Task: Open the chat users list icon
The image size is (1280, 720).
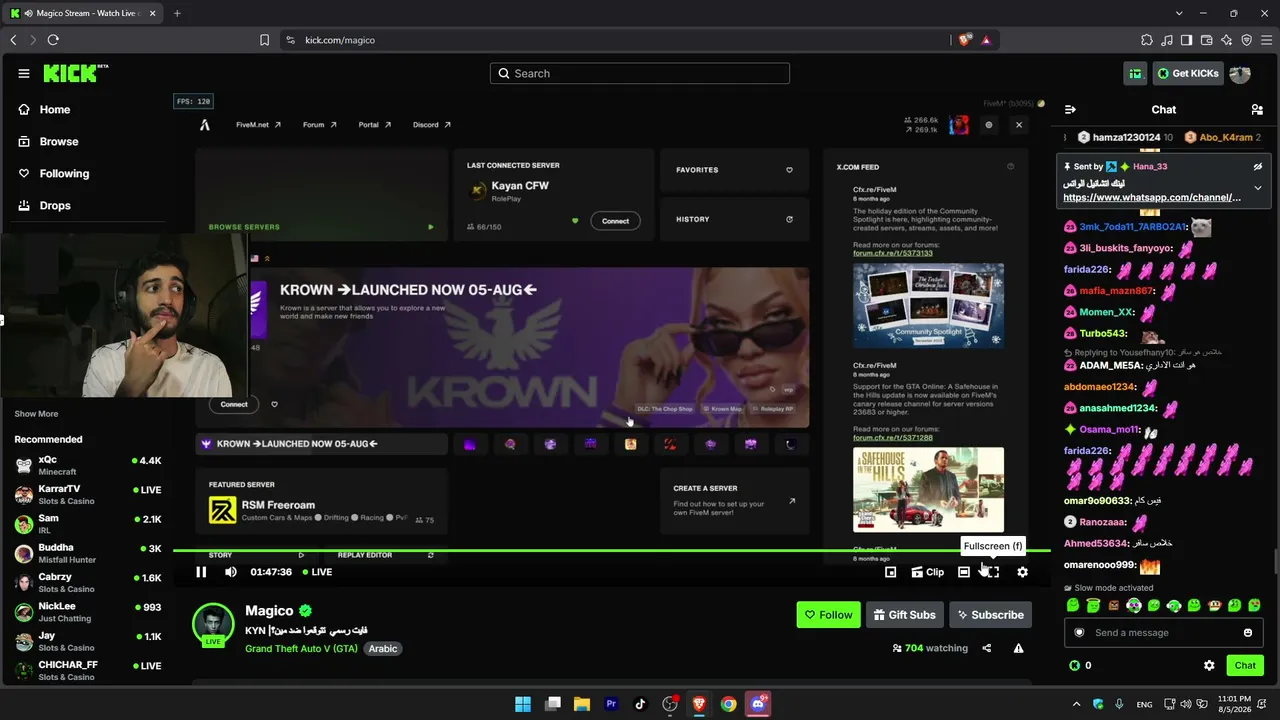Action: 1257,109
